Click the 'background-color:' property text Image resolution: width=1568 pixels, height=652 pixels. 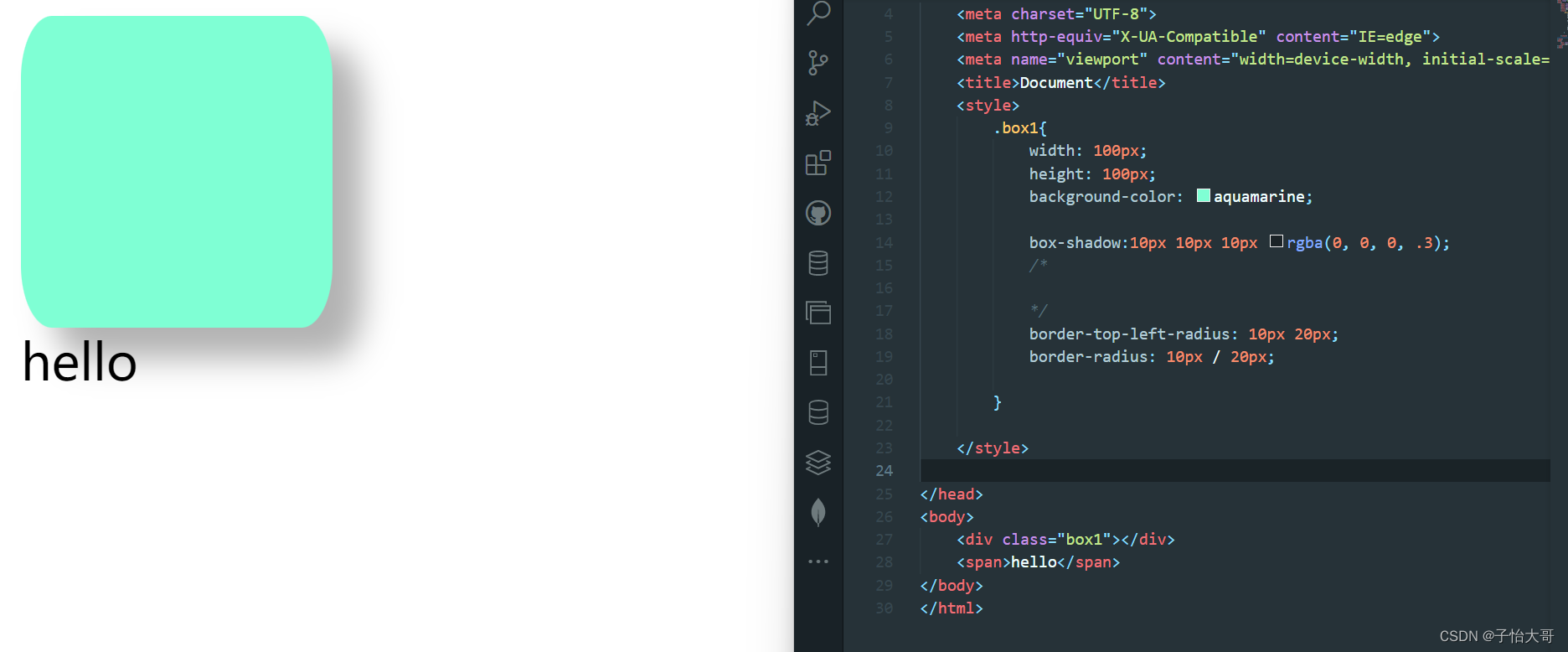pos(1106,197)
